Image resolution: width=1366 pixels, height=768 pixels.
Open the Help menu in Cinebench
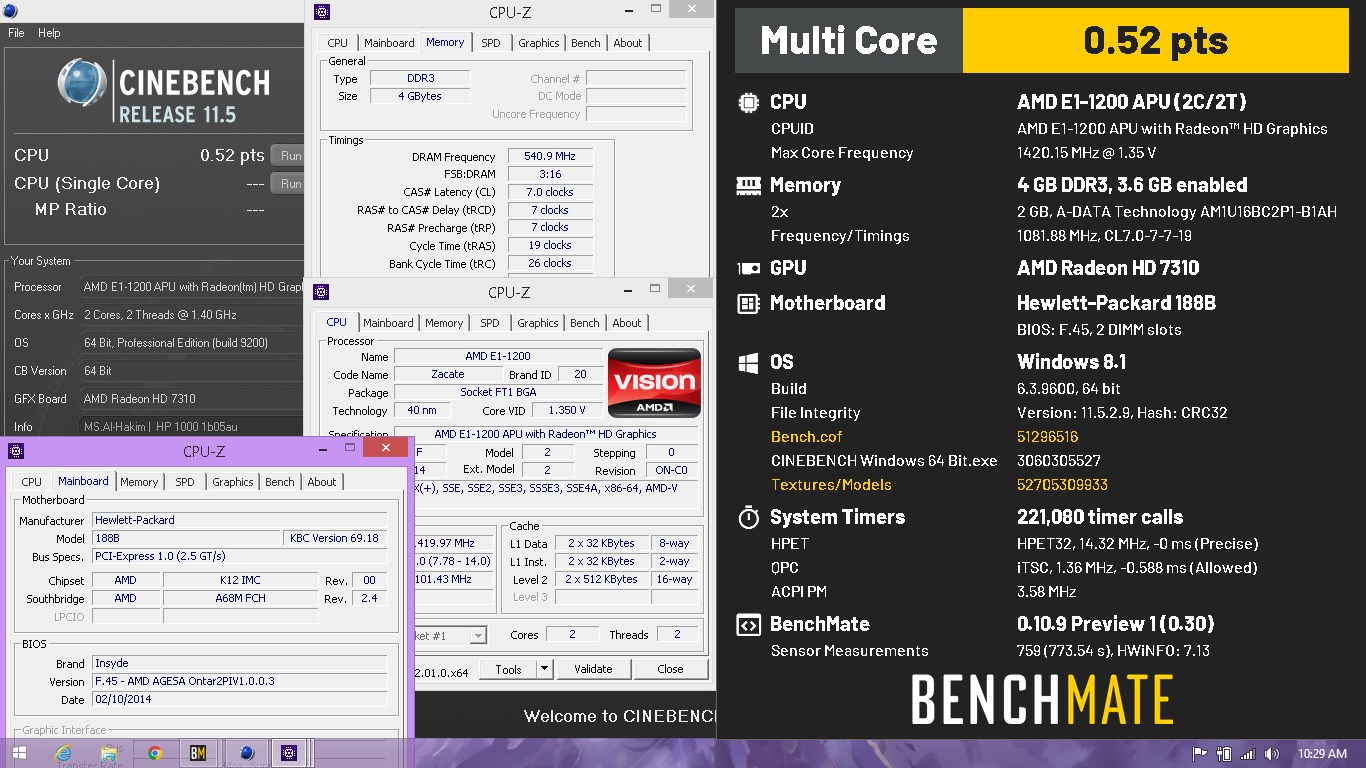[x=49, y=33]
